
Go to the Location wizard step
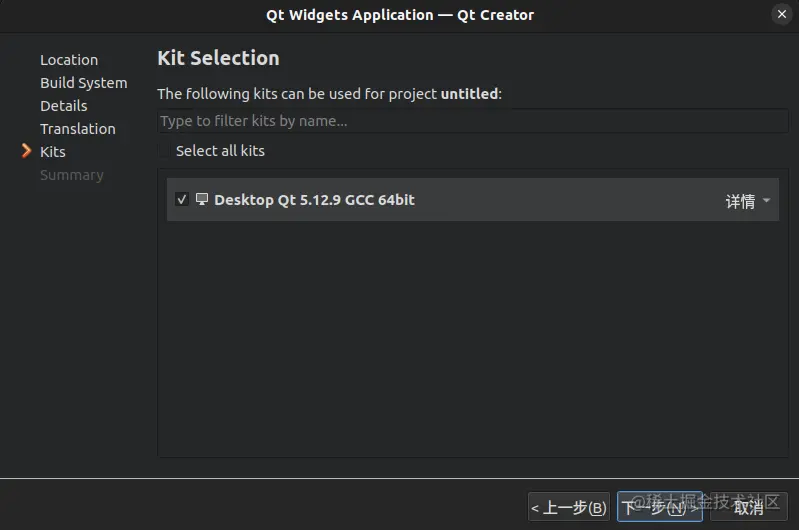[69, 60]
